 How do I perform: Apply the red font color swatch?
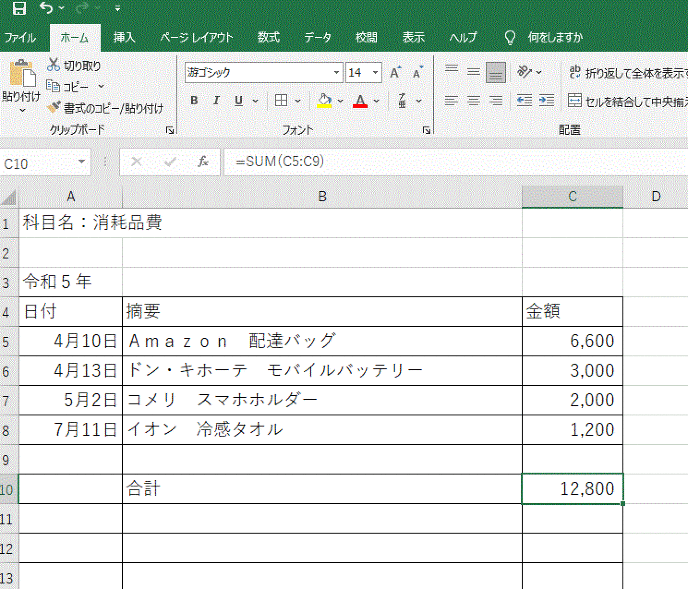pyautogui.click(x=361, y=101)
